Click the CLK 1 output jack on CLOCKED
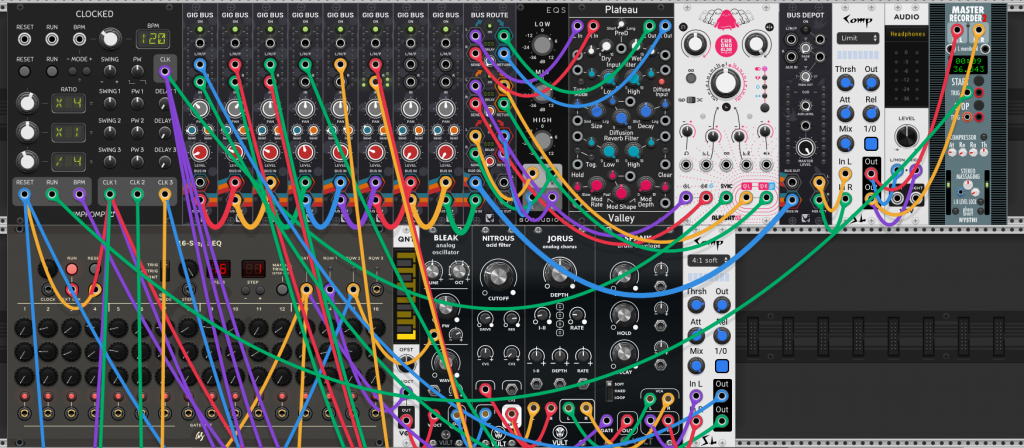 pyautogui.click(x=110, y=193)
